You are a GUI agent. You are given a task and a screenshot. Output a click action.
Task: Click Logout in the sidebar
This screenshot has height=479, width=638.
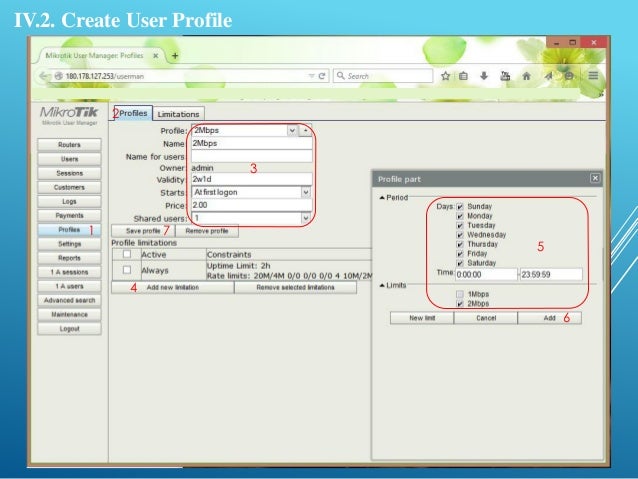coord(69,329)
